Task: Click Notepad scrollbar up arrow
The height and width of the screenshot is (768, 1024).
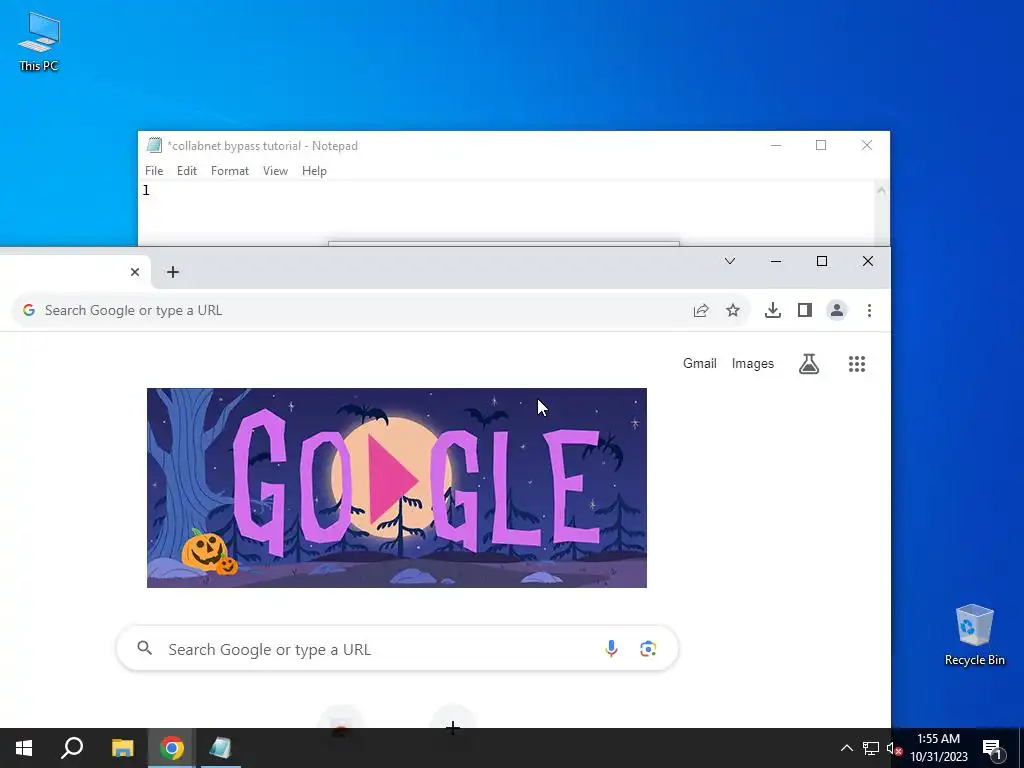Action: pyautogui.click(x=882, y=191)
